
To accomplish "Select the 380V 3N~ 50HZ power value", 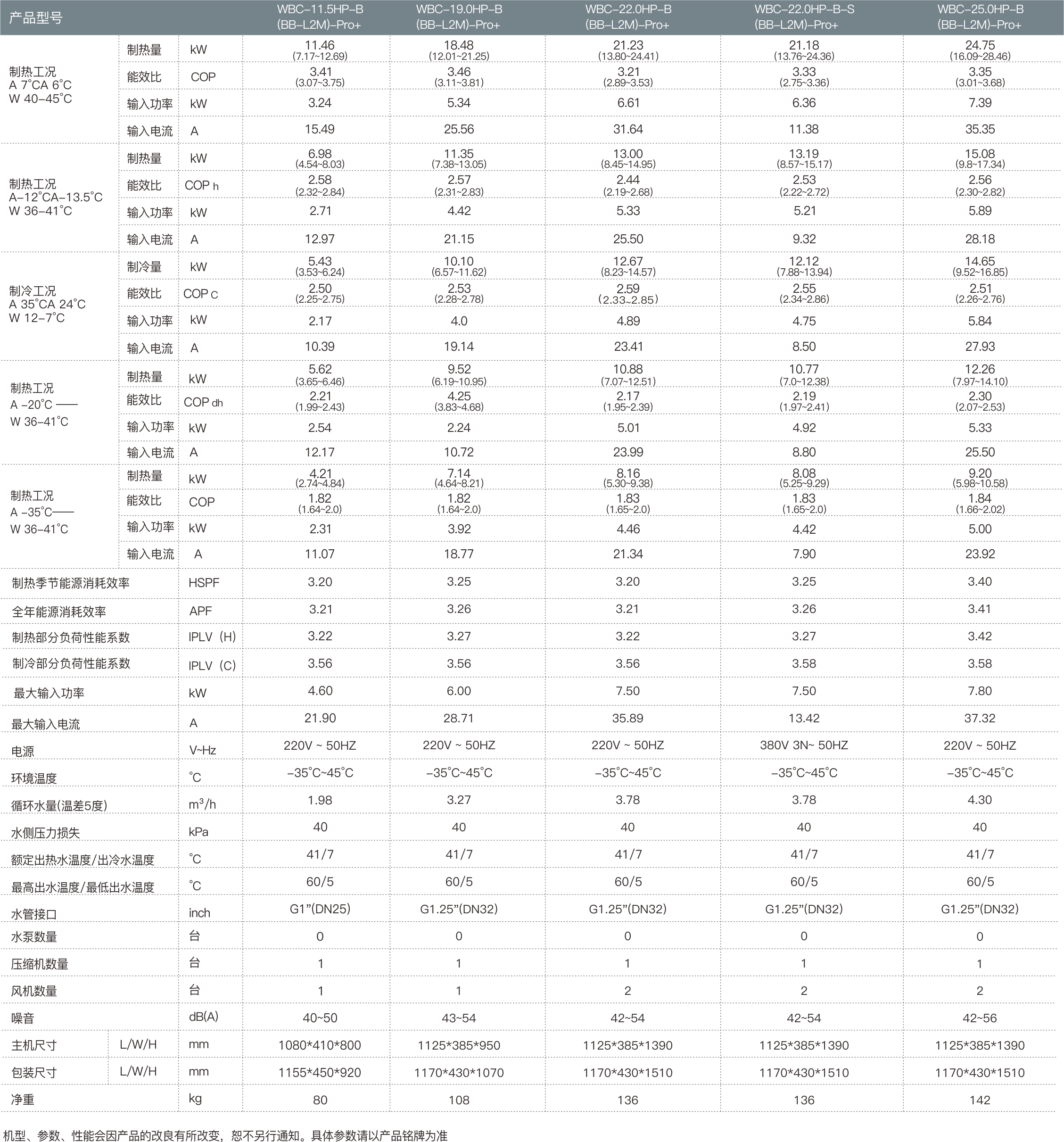I will pyautogui.click(x=803, y=745).
